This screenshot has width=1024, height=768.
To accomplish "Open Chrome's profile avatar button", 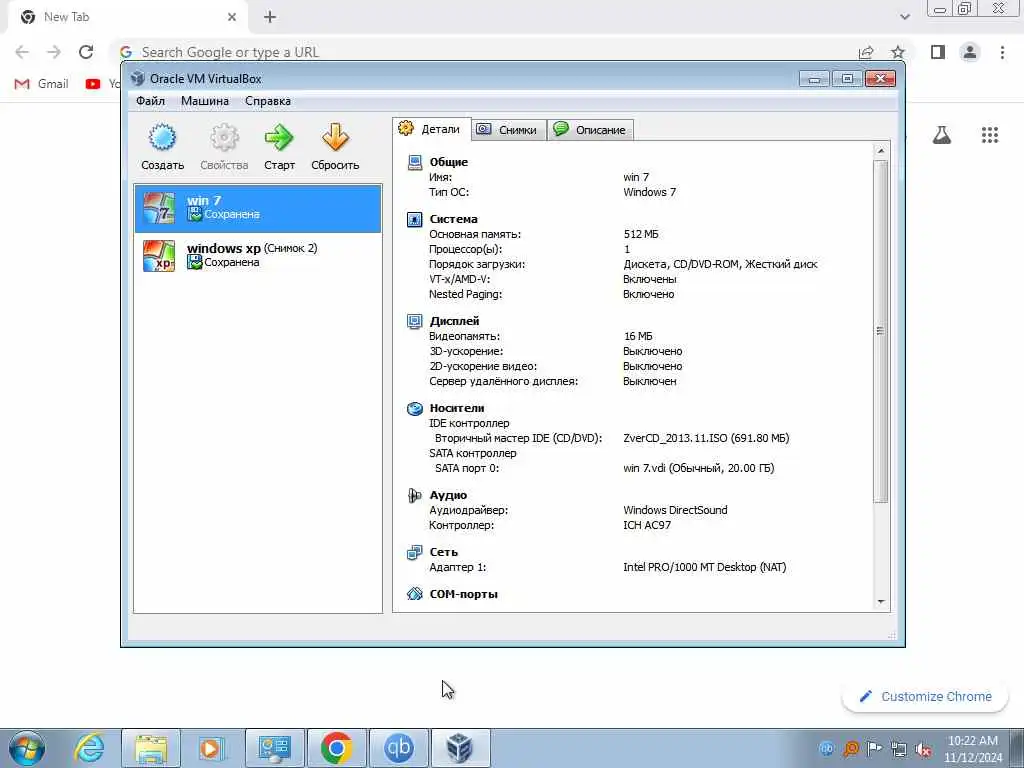I will pyautogui.click(x=970, y=52).
